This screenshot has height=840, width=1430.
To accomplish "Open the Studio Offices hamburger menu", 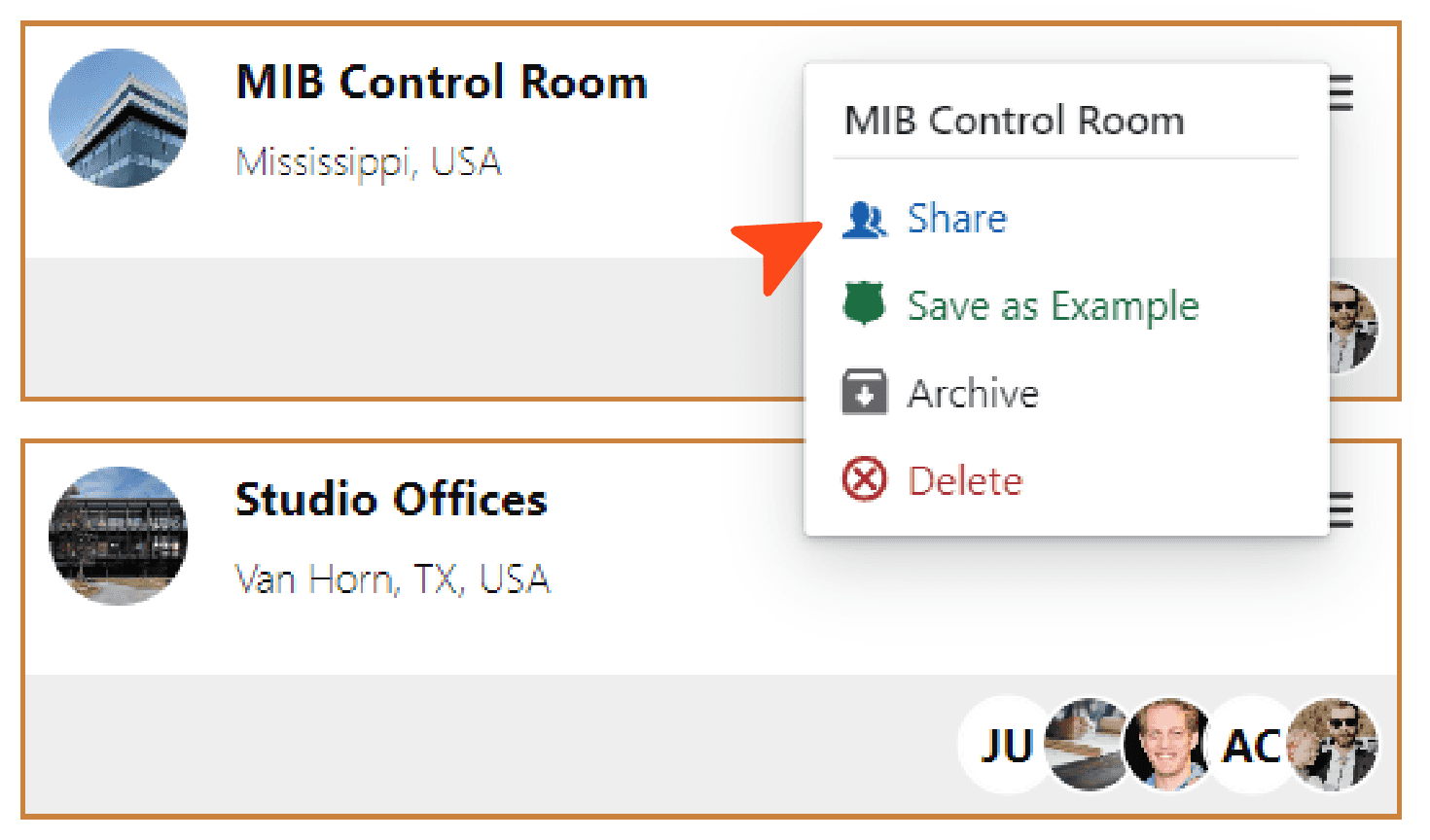I will [1341, 510].
